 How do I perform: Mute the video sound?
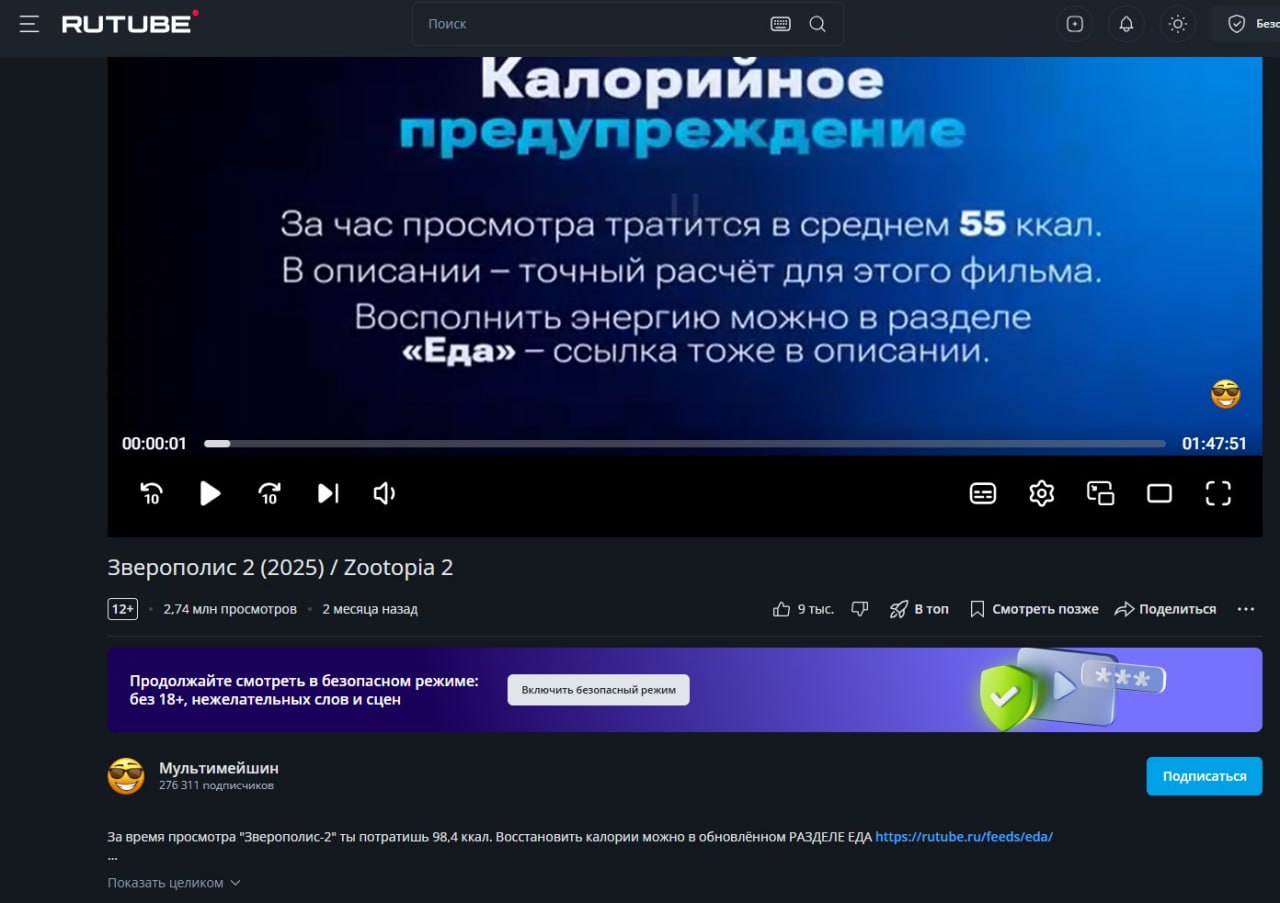384,493
